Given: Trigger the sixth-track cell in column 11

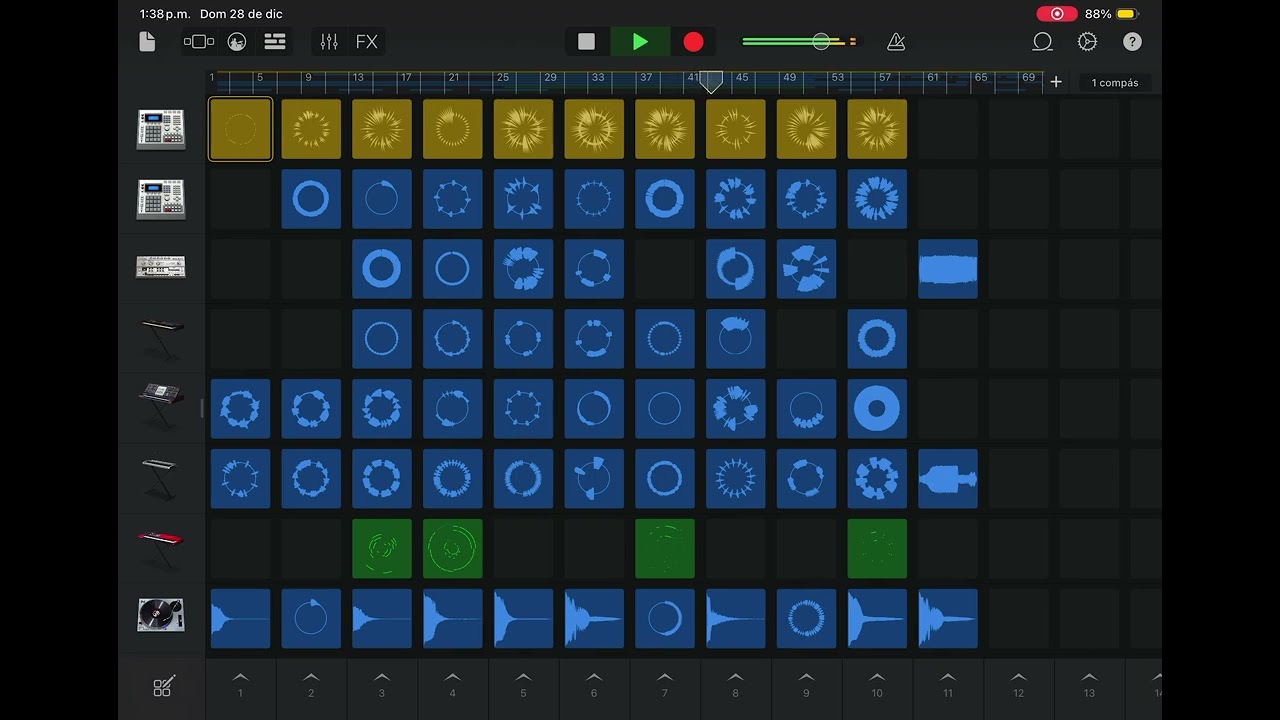Looking at the screenshot, I should 948,478.
